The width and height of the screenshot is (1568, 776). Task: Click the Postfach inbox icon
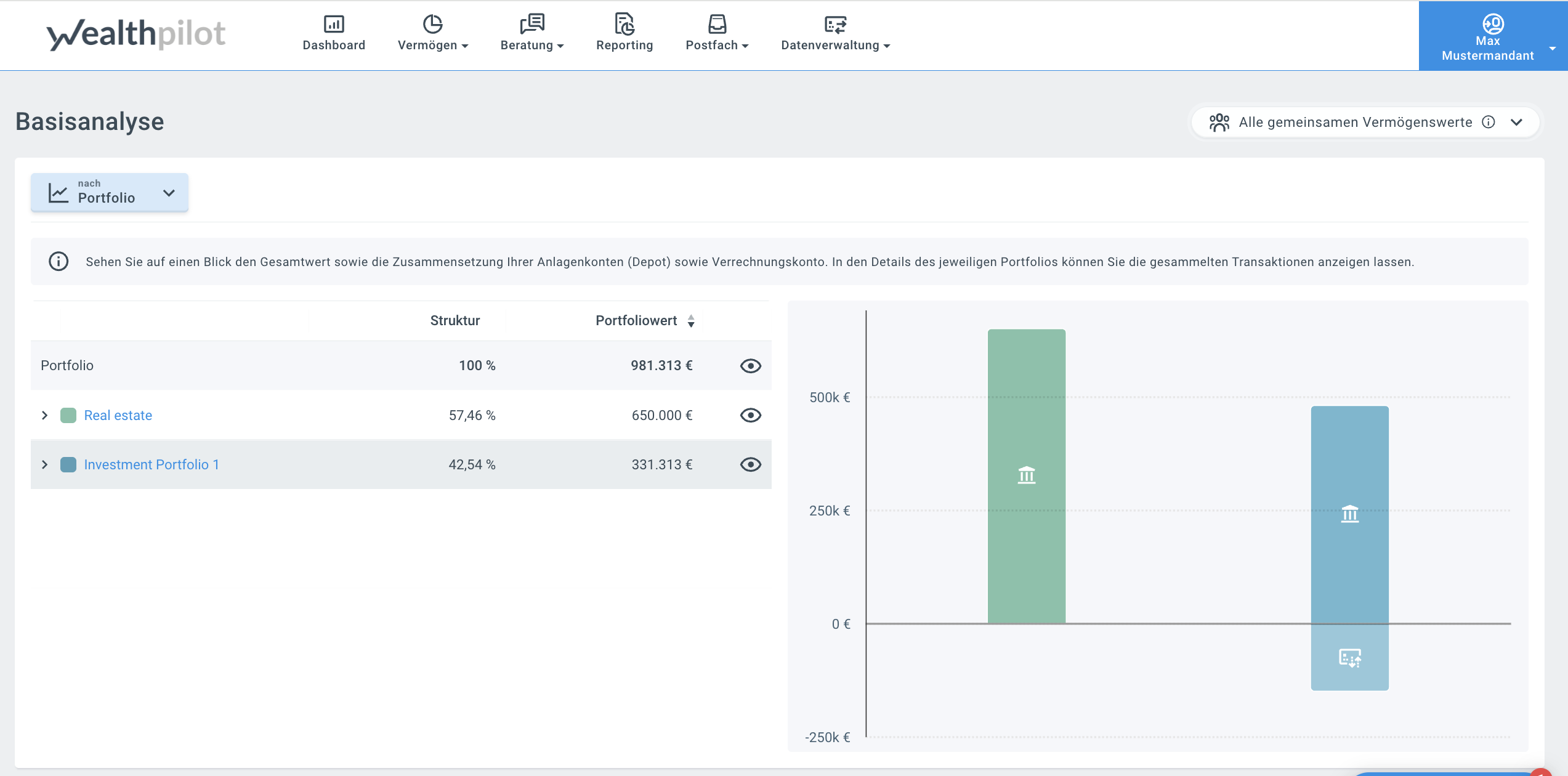click(717, 24)
